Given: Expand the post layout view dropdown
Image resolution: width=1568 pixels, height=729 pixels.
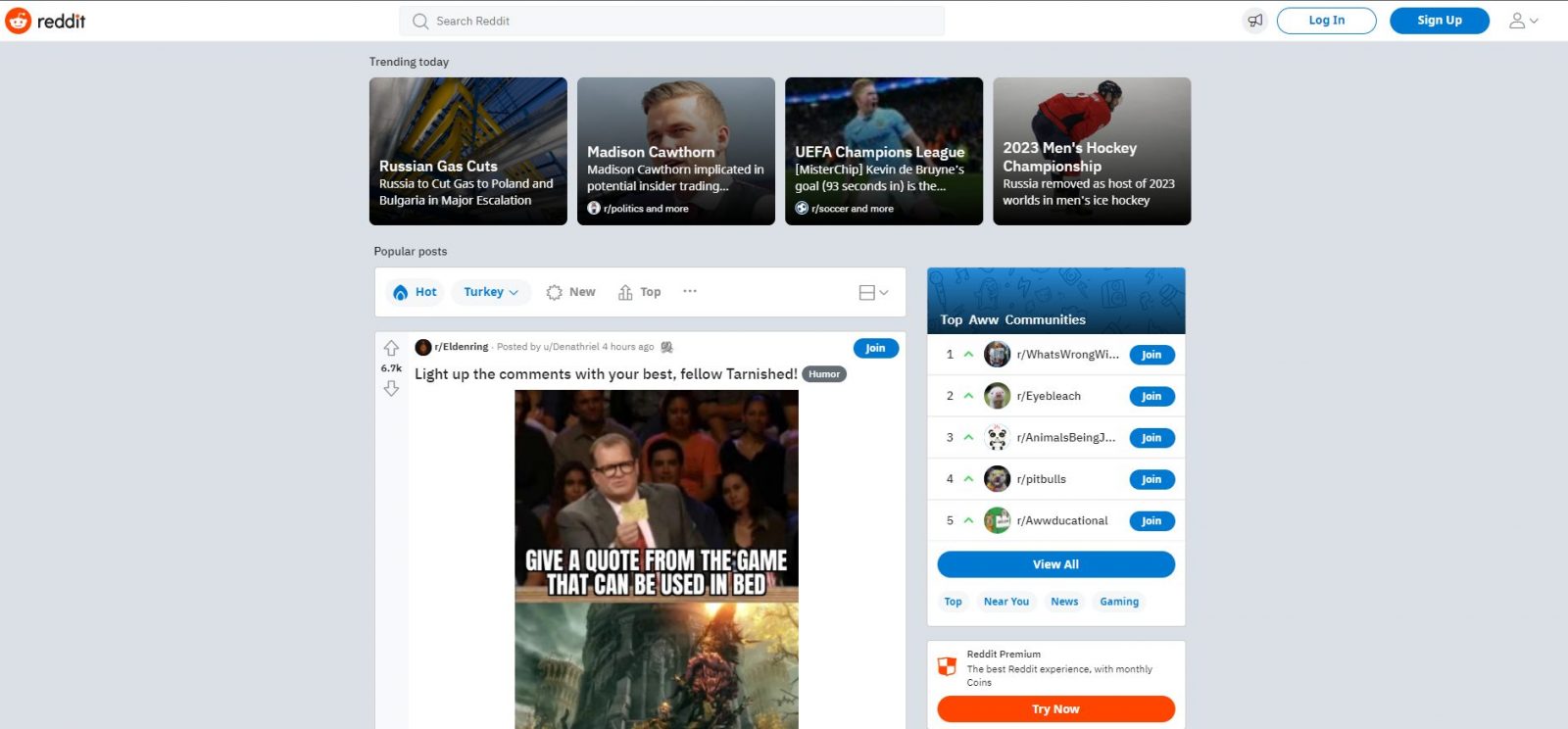Looking at the screenshot, I should point(873,292).
